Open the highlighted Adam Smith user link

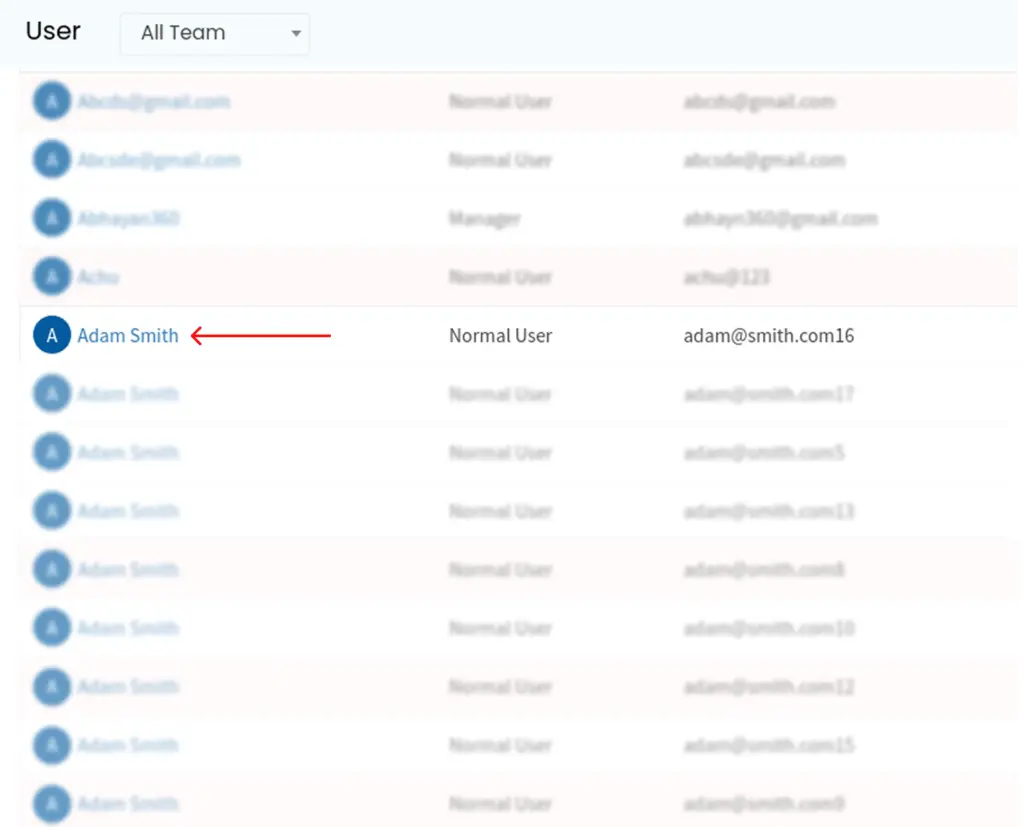(128, 336)
